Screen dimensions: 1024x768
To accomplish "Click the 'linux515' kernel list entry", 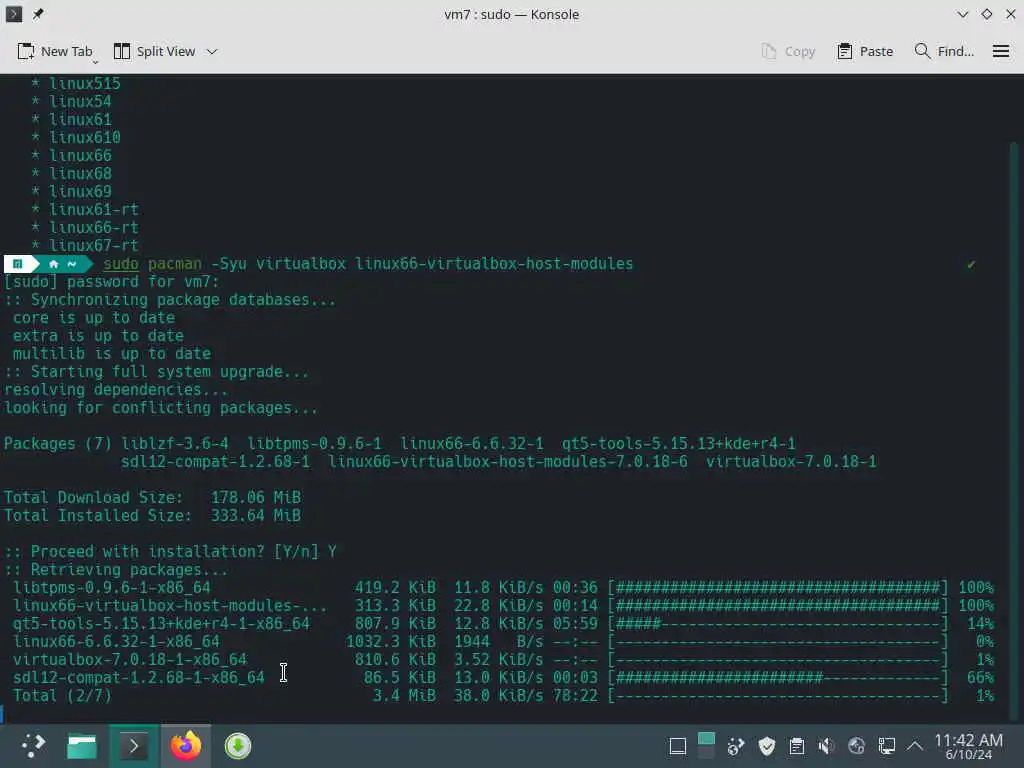I will (85, 84).
